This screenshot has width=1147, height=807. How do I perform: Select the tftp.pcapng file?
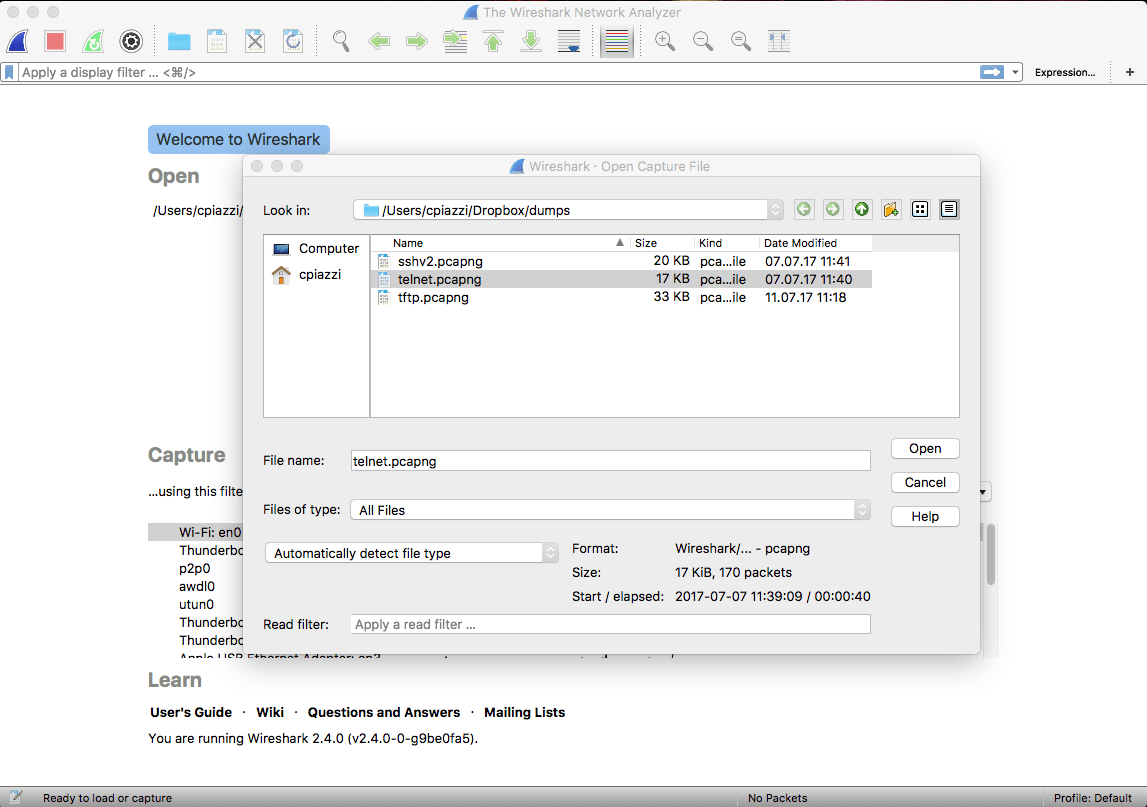(622, 298)
